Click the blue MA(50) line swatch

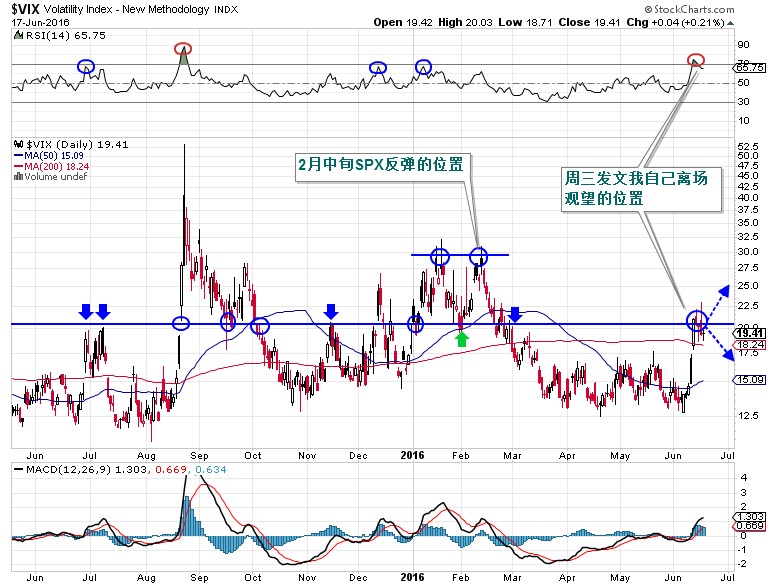(19, 156)
